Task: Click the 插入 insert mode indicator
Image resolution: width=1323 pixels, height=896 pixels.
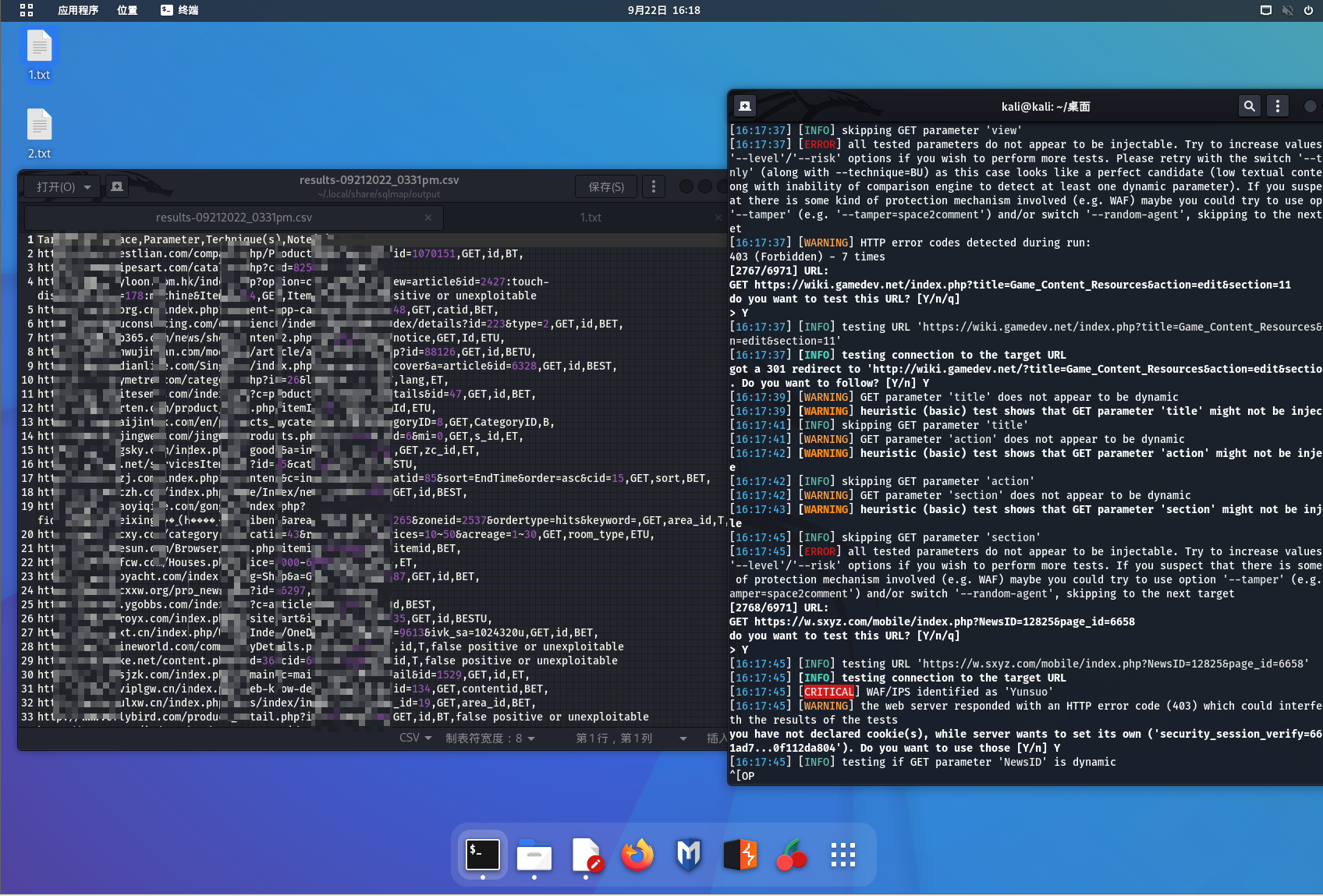Action: coord(716,738)
